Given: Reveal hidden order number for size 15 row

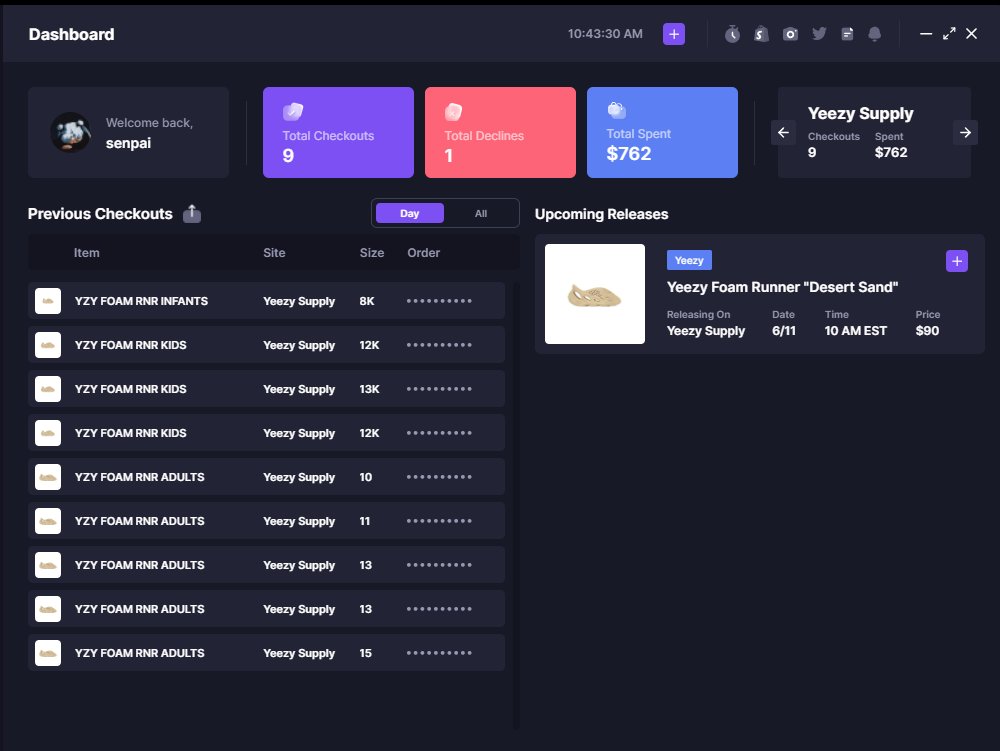Looking at the screenshot, I should pyautogui.click(x=439, y=653).
